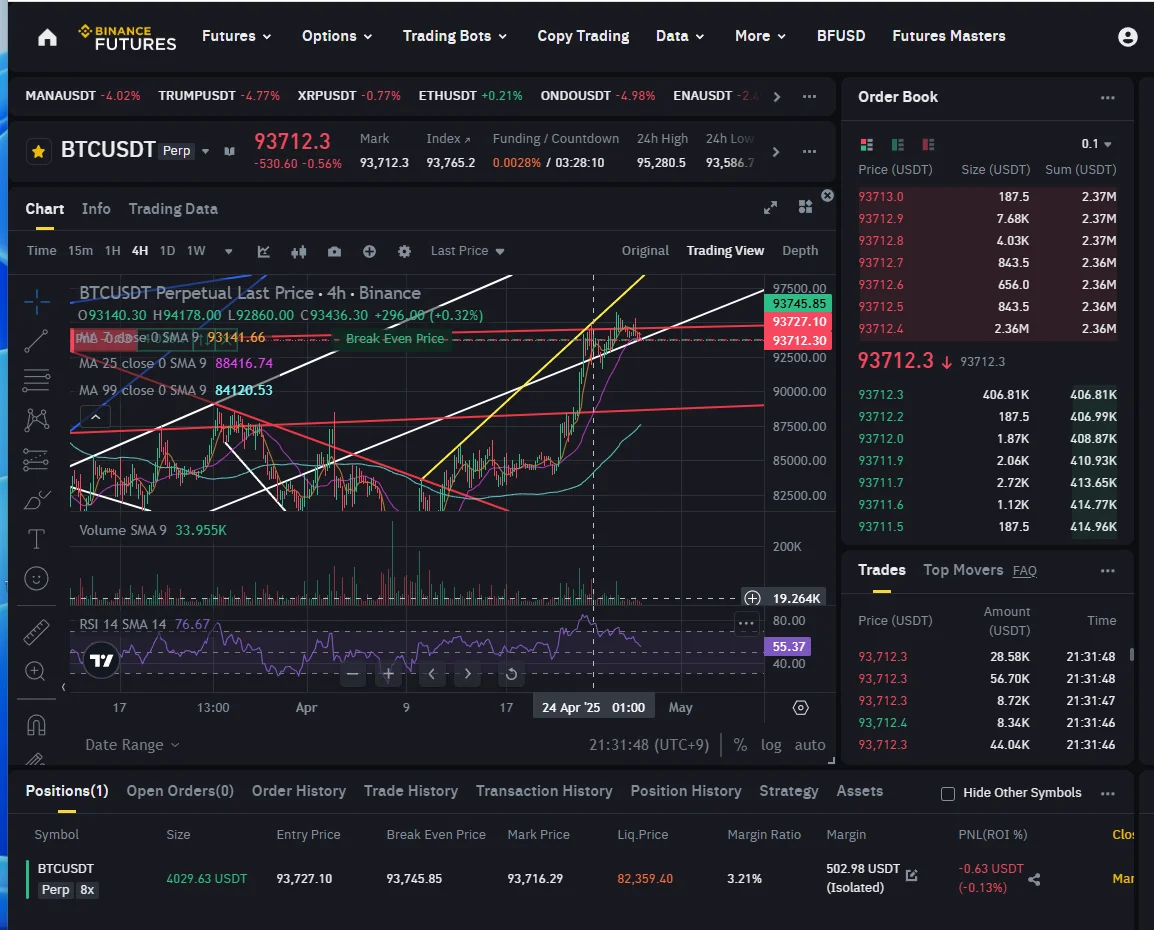Switch chart to Depth view
Image resolution: width=1154 pixels, height=930 pixels.
click(799, 251)
